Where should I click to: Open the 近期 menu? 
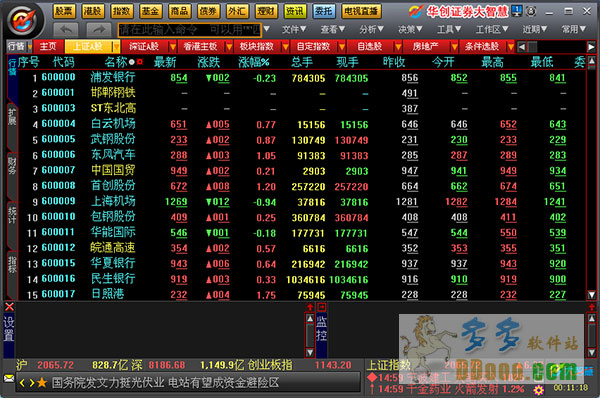tap(535, 29)
